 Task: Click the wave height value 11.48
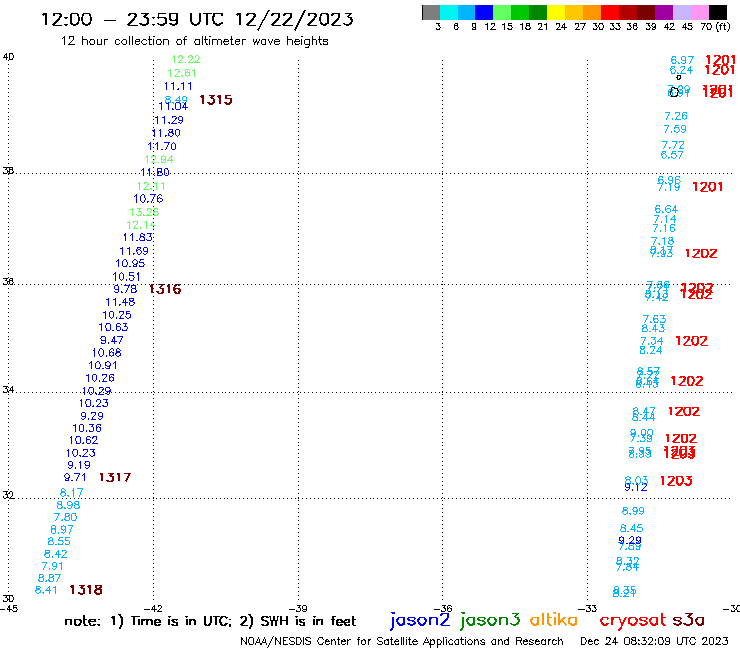pos(120,302)
